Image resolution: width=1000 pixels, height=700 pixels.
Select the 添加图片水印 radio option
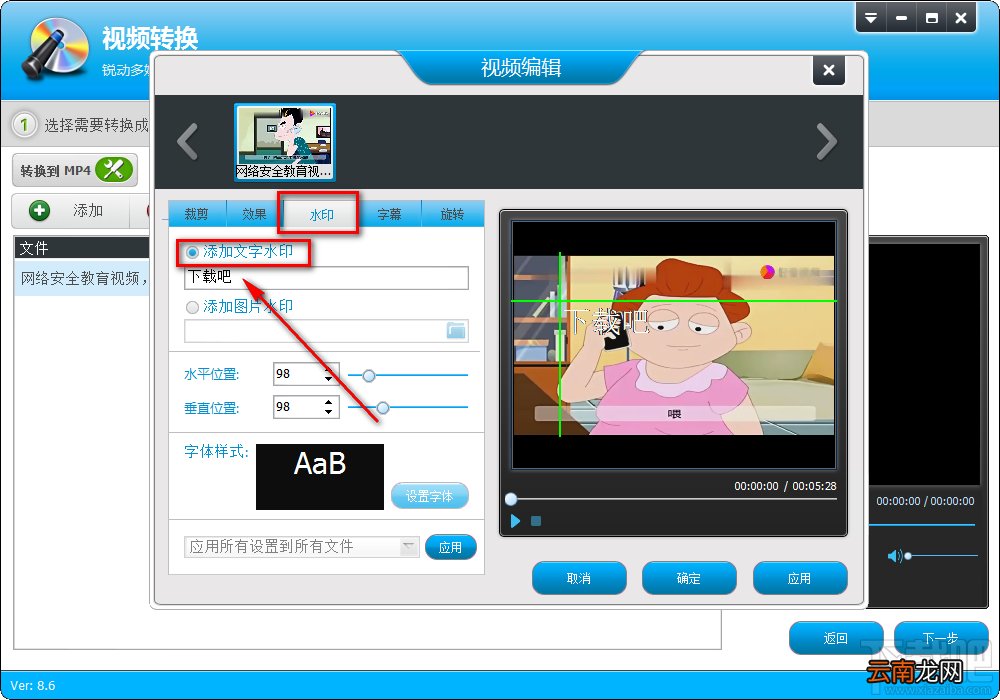192,307
